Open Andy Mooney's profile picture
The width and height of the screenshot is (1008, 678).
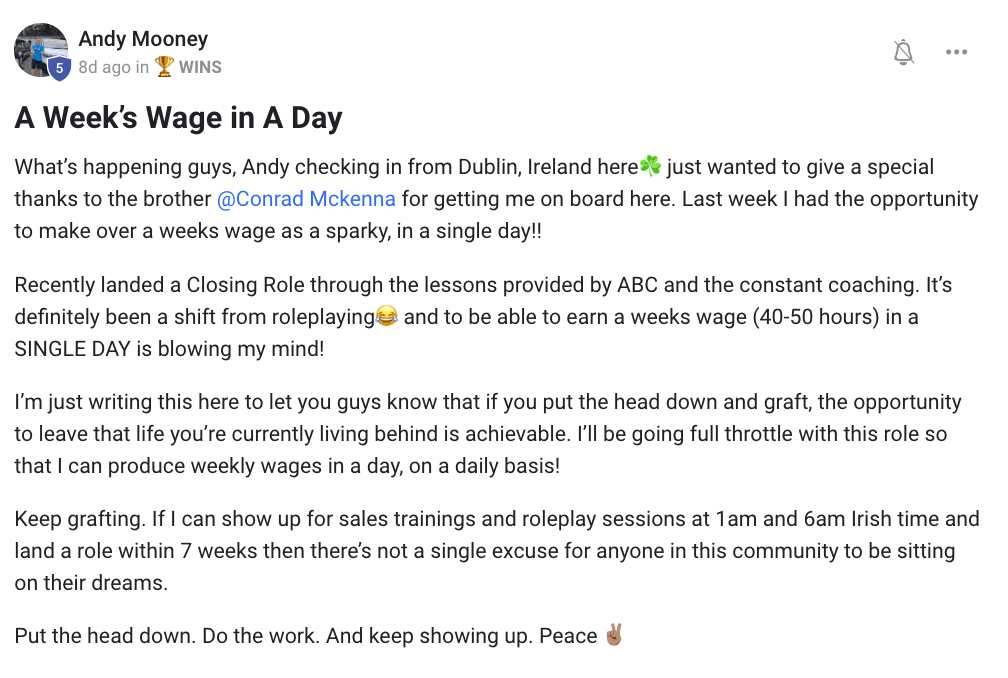coord(41,50)
